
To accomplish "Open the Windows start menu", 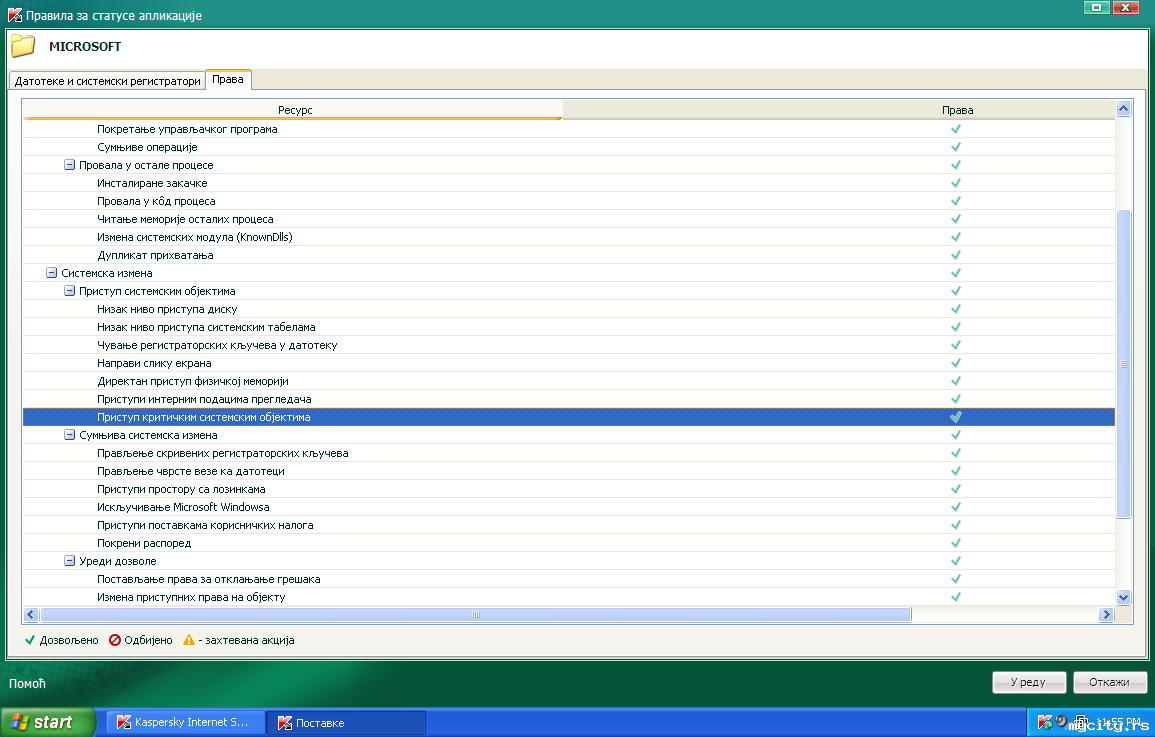I will pos(48,722).
